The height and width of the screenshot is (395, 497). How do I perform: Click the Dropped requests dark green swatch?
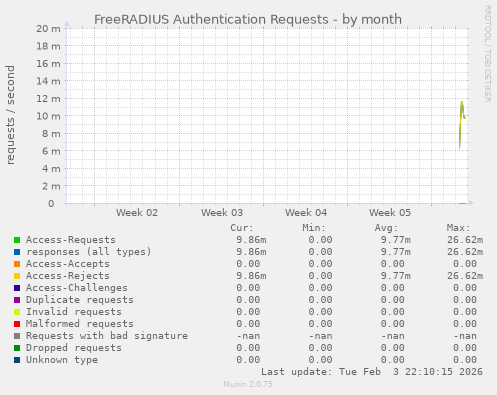click(x=17, y=348)
